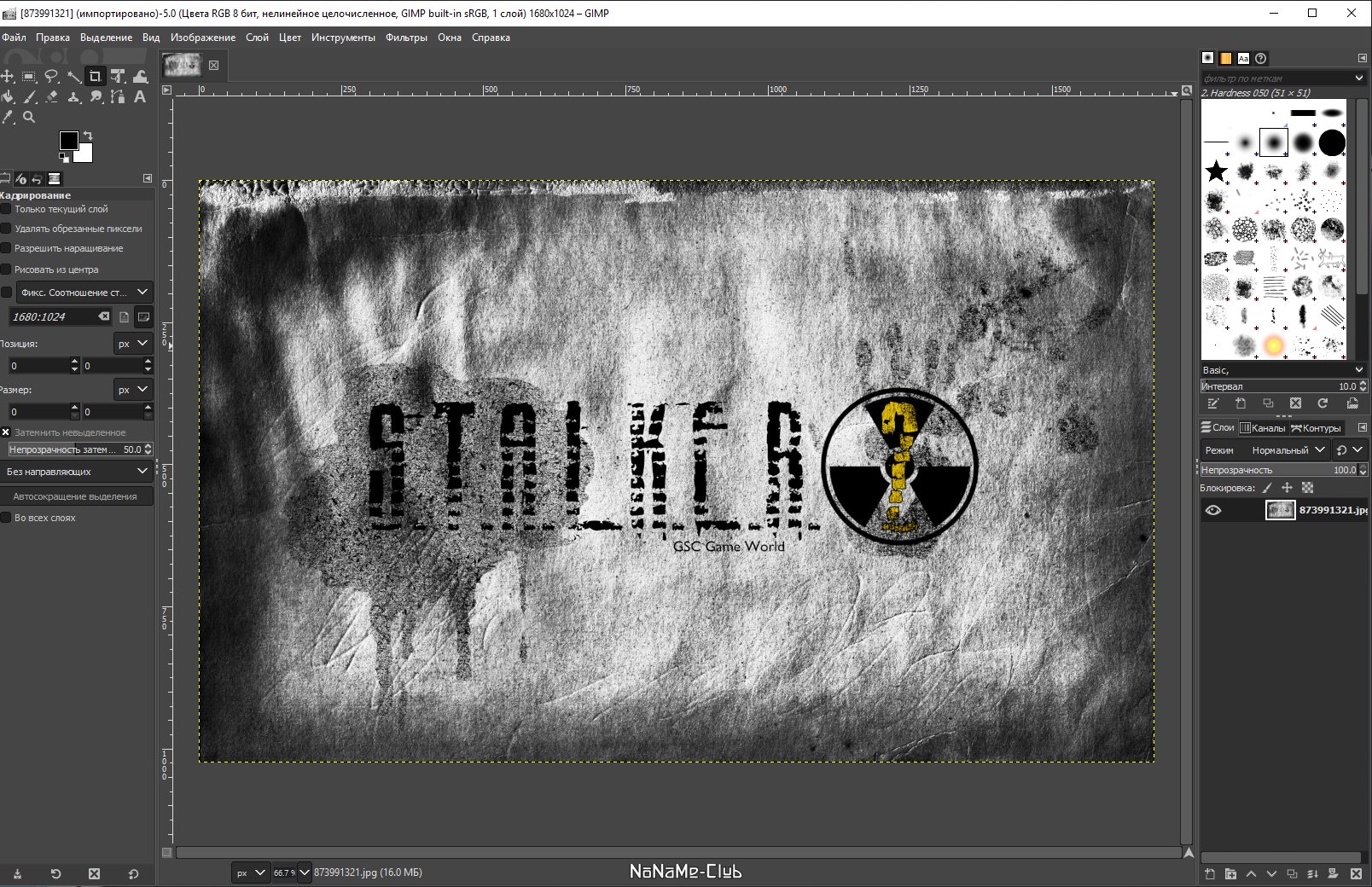
Task: Enable 'Только текущий слой' checkbox
Action: click(6, 209)
